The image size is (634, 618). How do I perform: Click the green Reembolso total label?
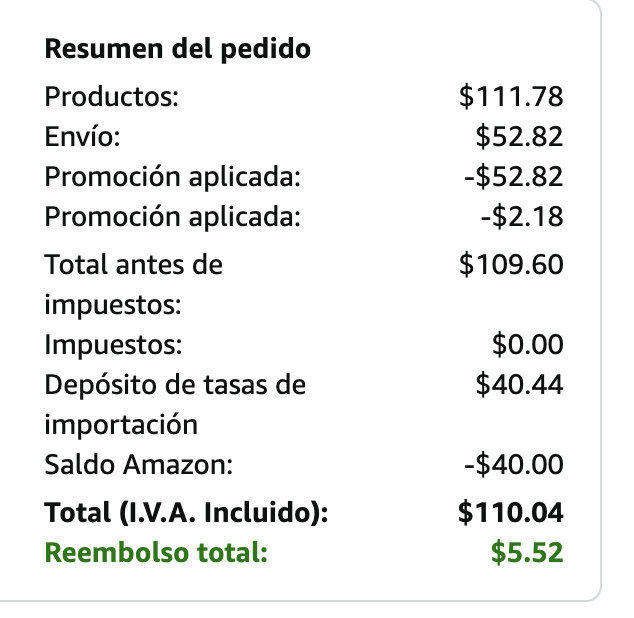coord(156,552)
